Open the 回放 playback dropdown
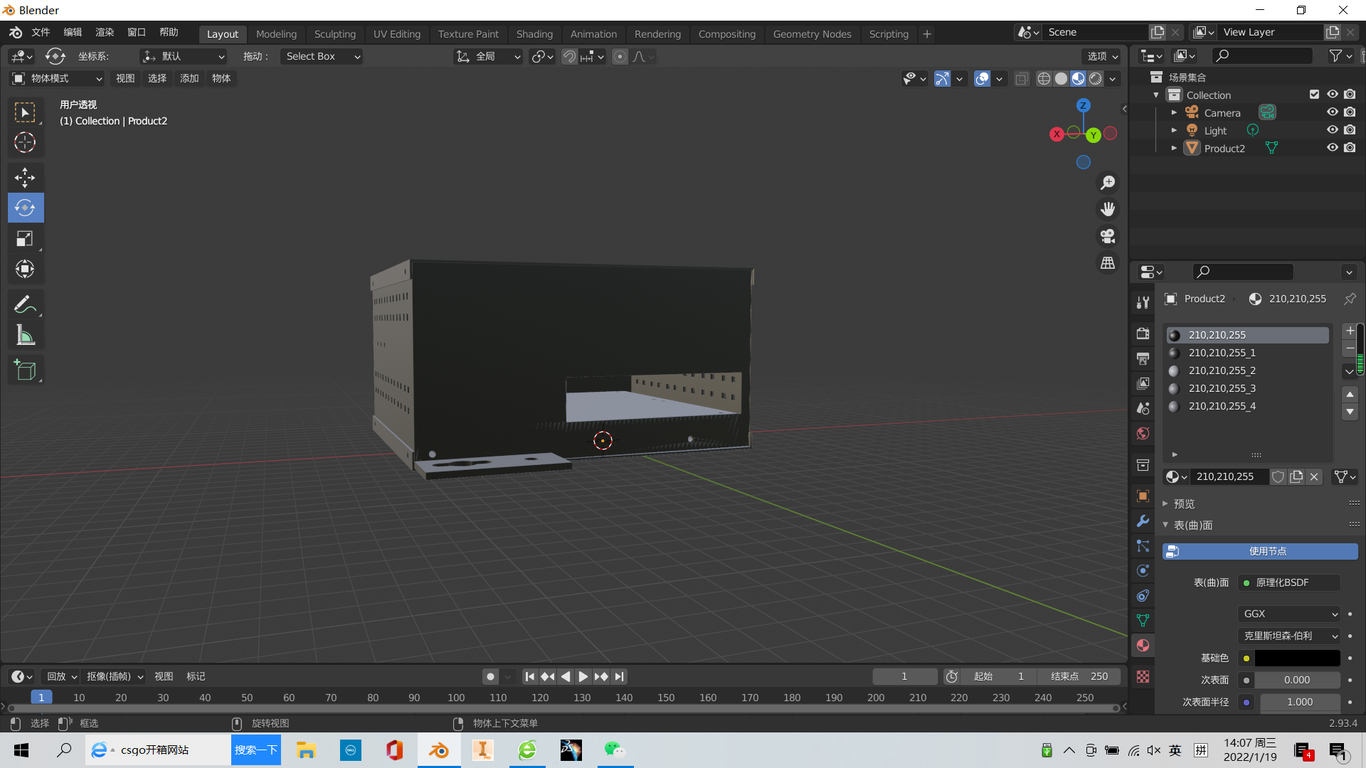The image size is (1366, 768). [x=61, y=677]
